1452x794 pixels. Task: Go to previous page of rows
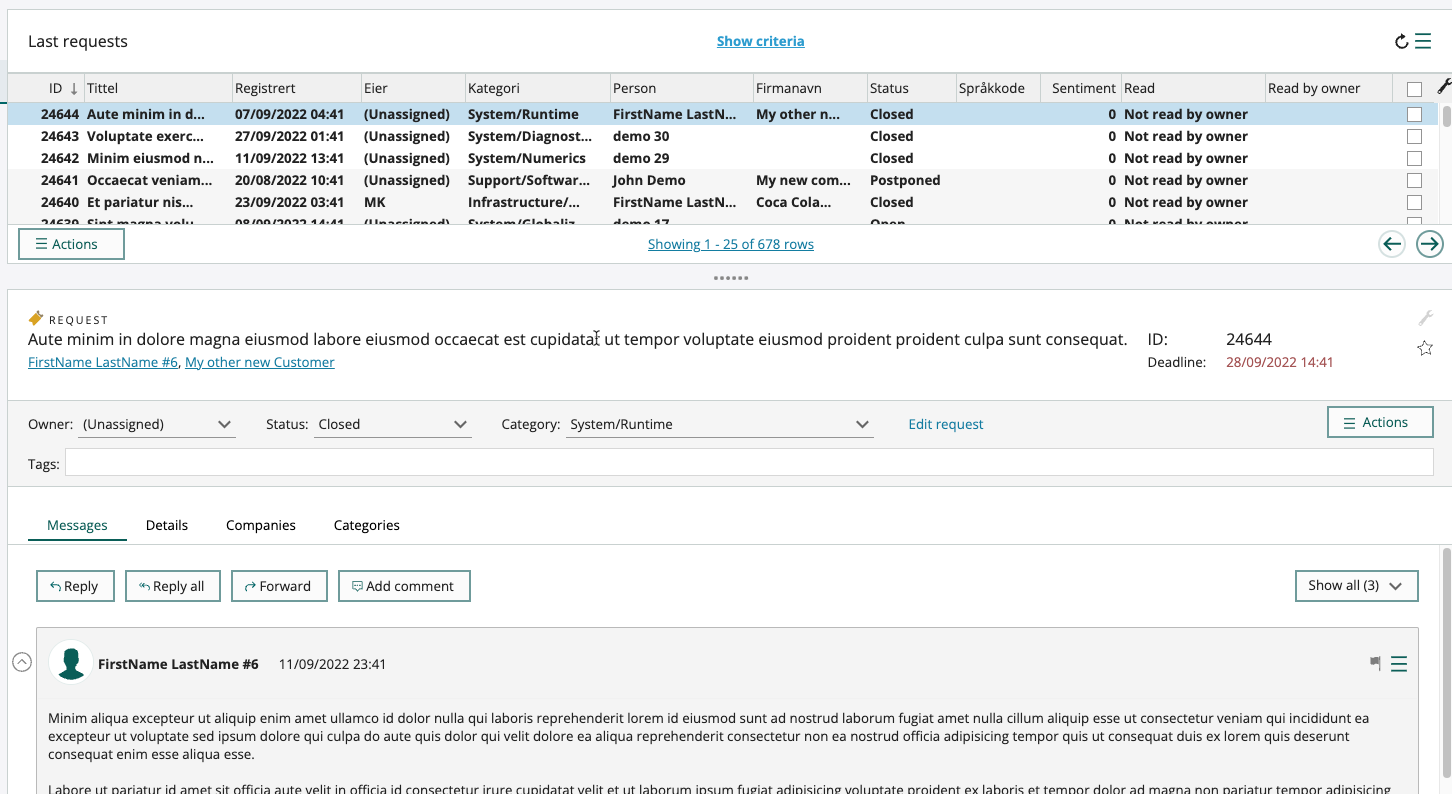pyautogui.click(x=1392, y=244)
